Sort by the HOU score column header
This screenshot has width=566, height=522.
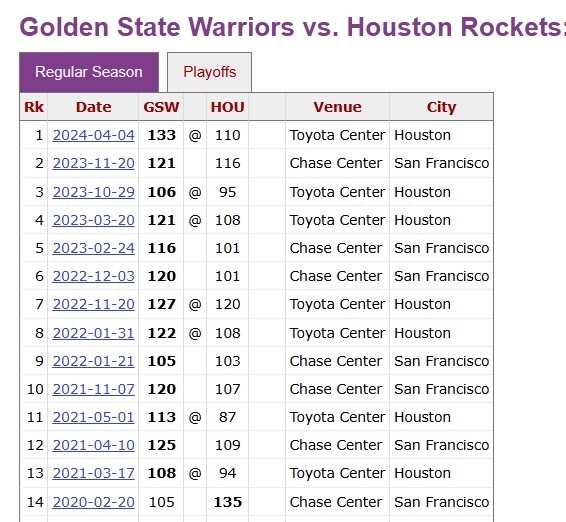227,107
